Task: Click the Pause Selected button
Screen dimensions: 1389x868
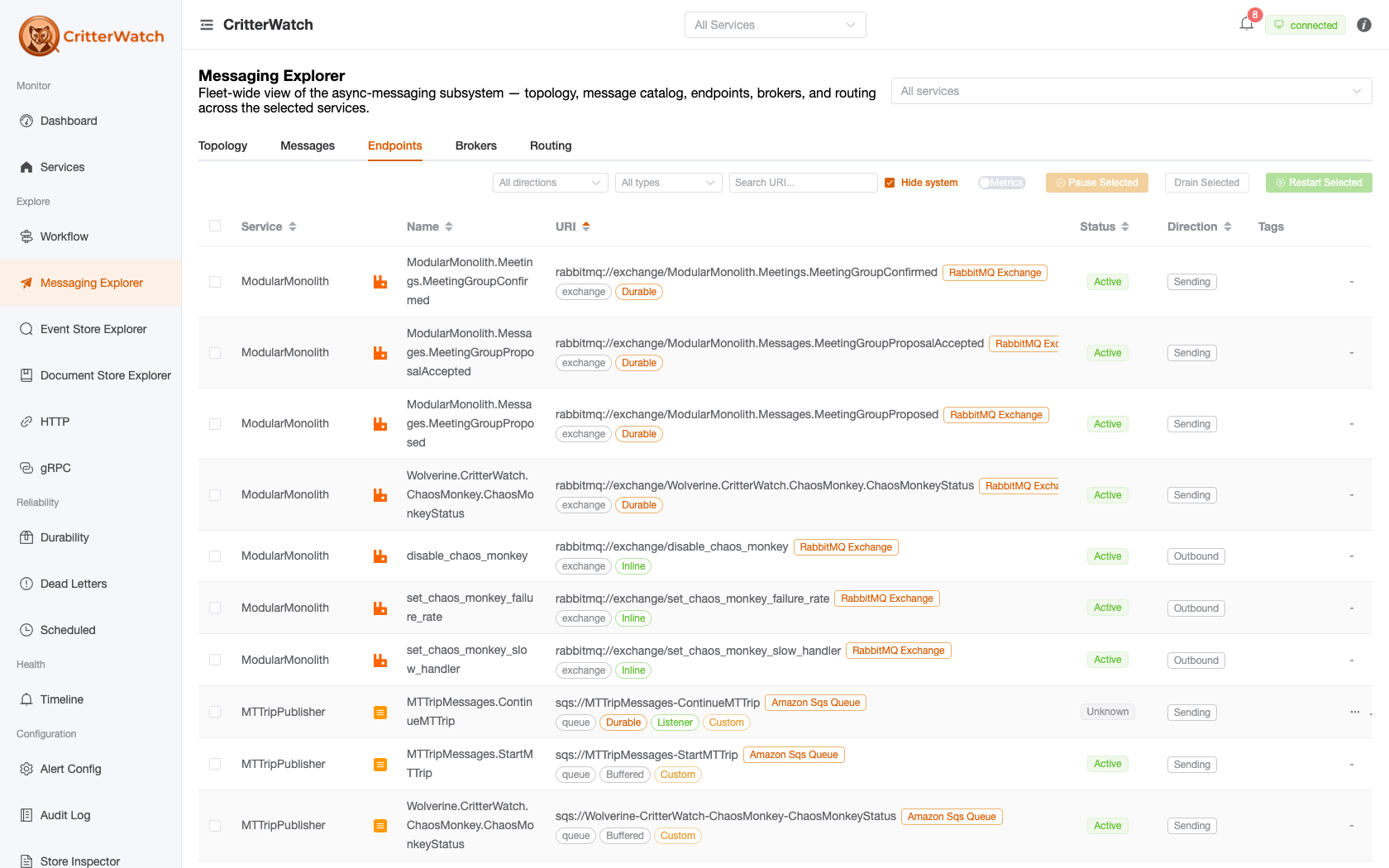Action: (x=1097, y=183)
